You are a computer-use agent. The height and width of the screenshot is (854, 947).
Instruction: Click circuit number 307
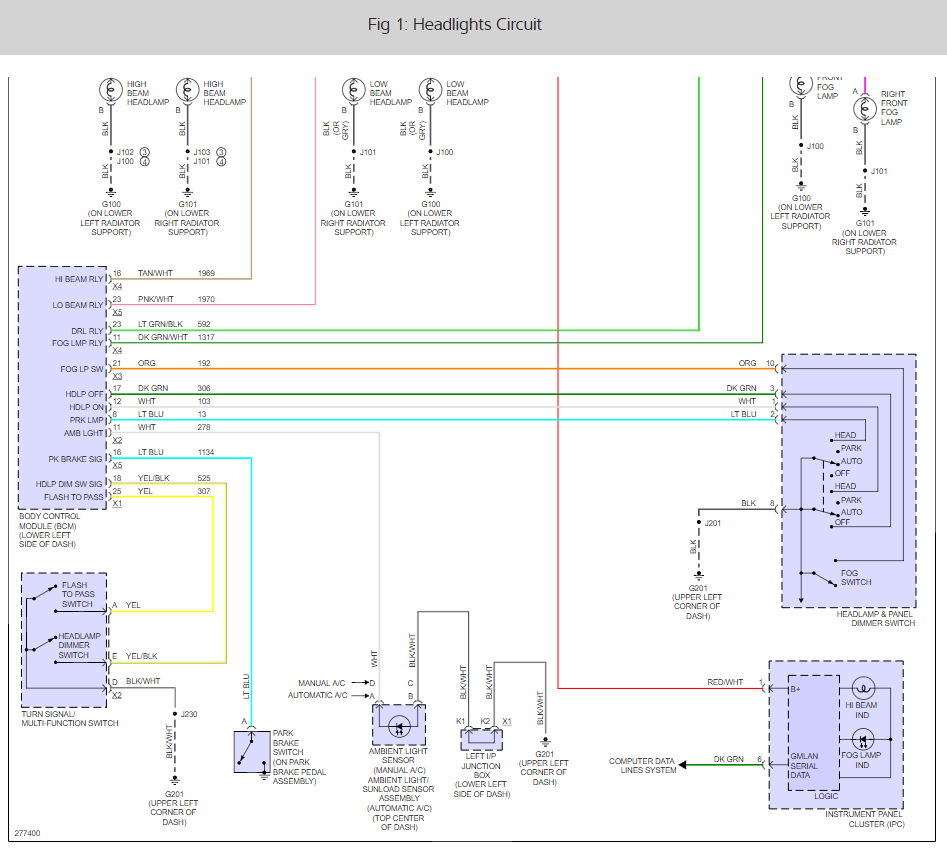tap(204, 491)
